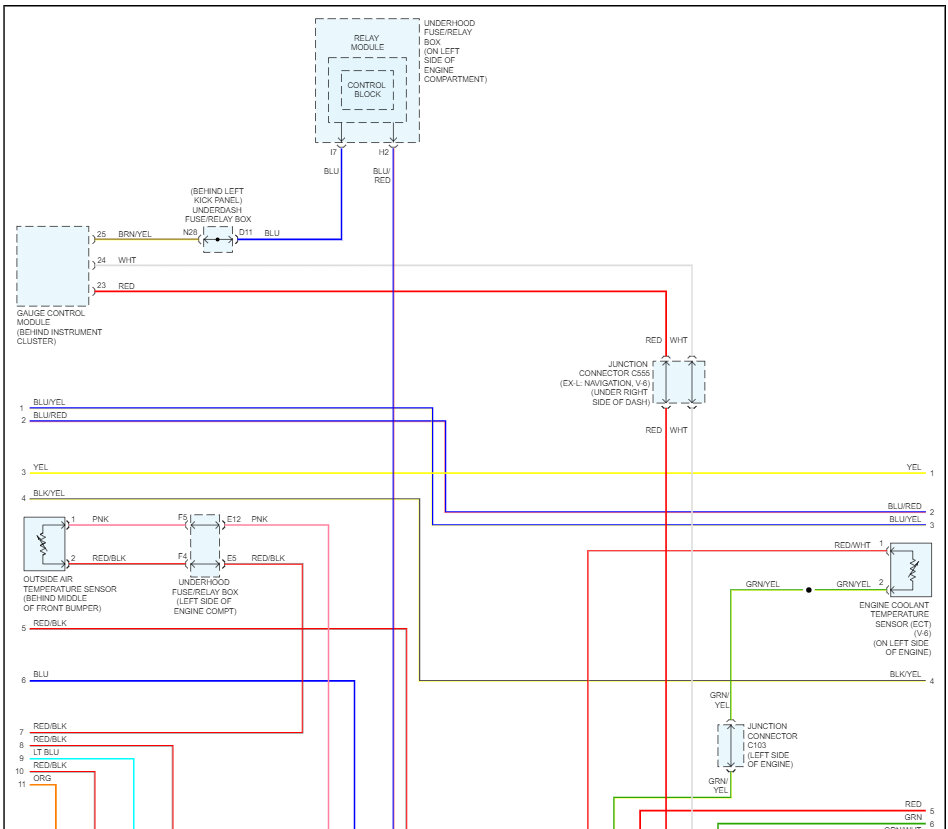Click the RED/WHT label at ECT pin 1

pos(852,545)
